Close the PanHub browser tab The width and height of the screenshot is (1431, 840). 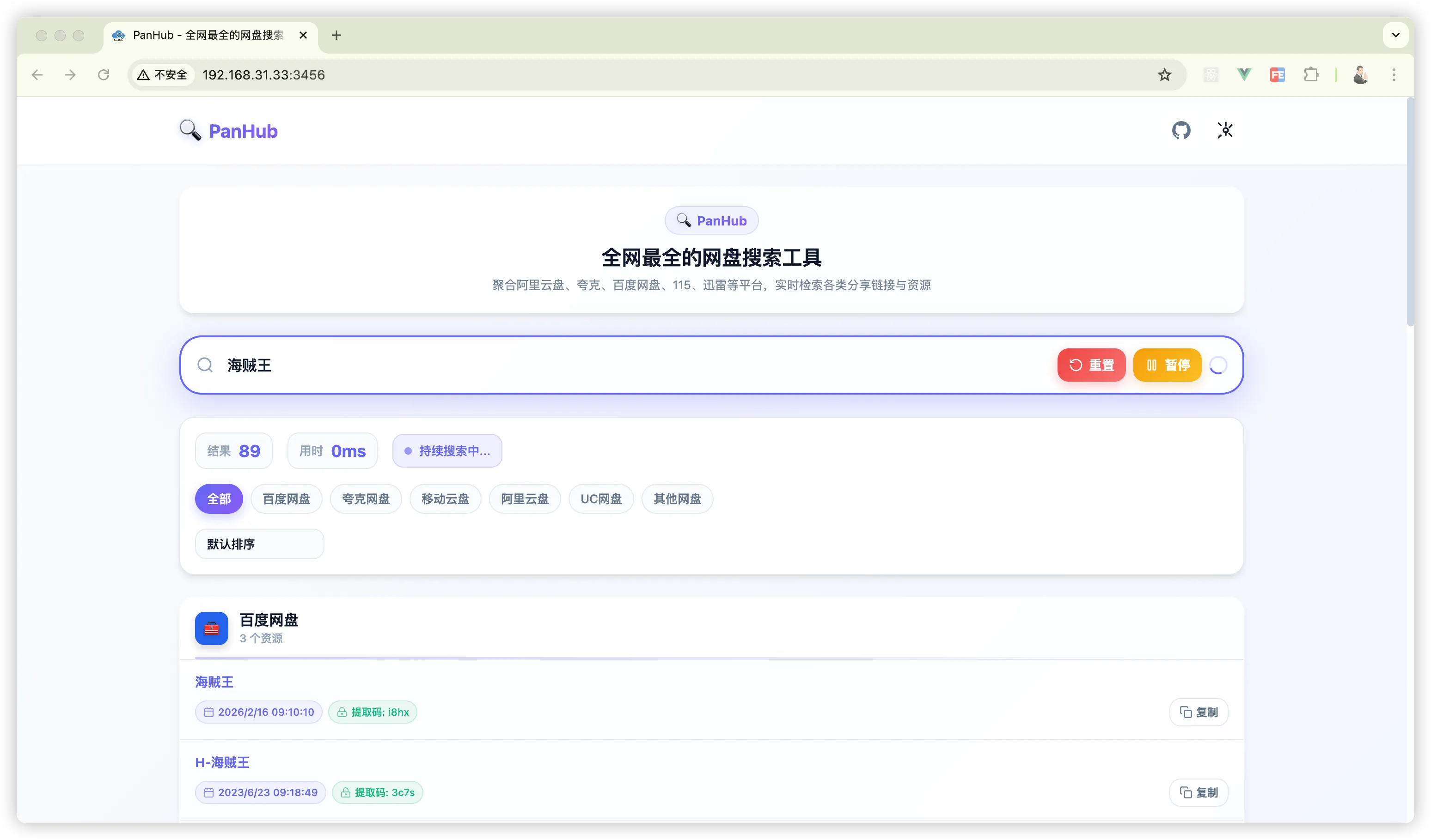pyautogui.click(x=303, y=35)
